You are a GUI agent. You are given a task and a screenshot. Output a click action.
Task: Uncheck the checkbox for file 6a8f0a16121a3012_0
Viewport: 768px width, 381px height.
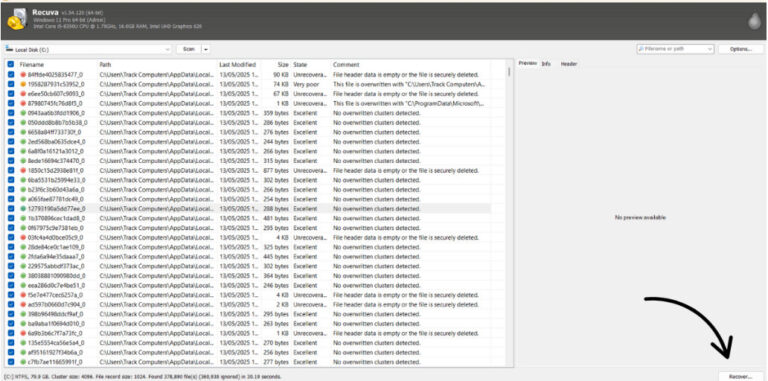tap(11, 151)
